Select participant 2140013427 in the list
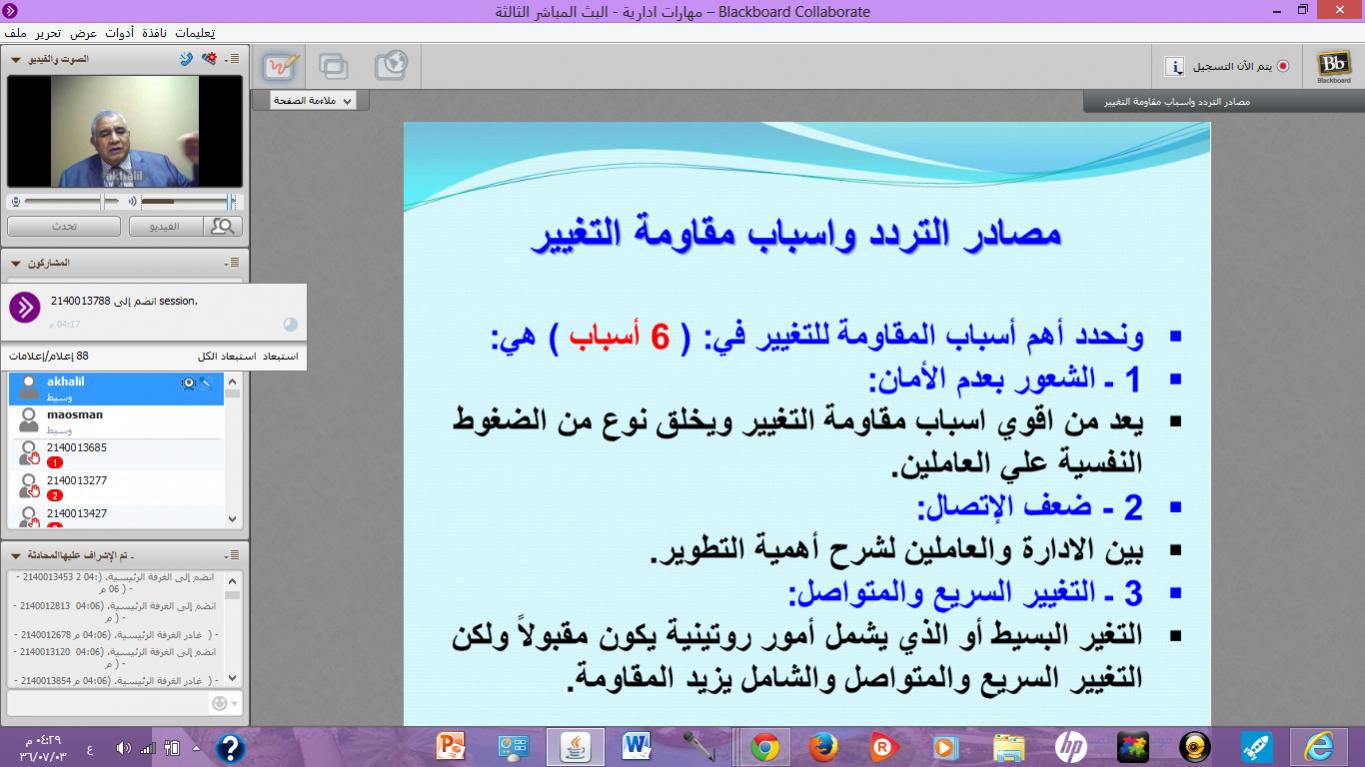 tap(116, 517)
